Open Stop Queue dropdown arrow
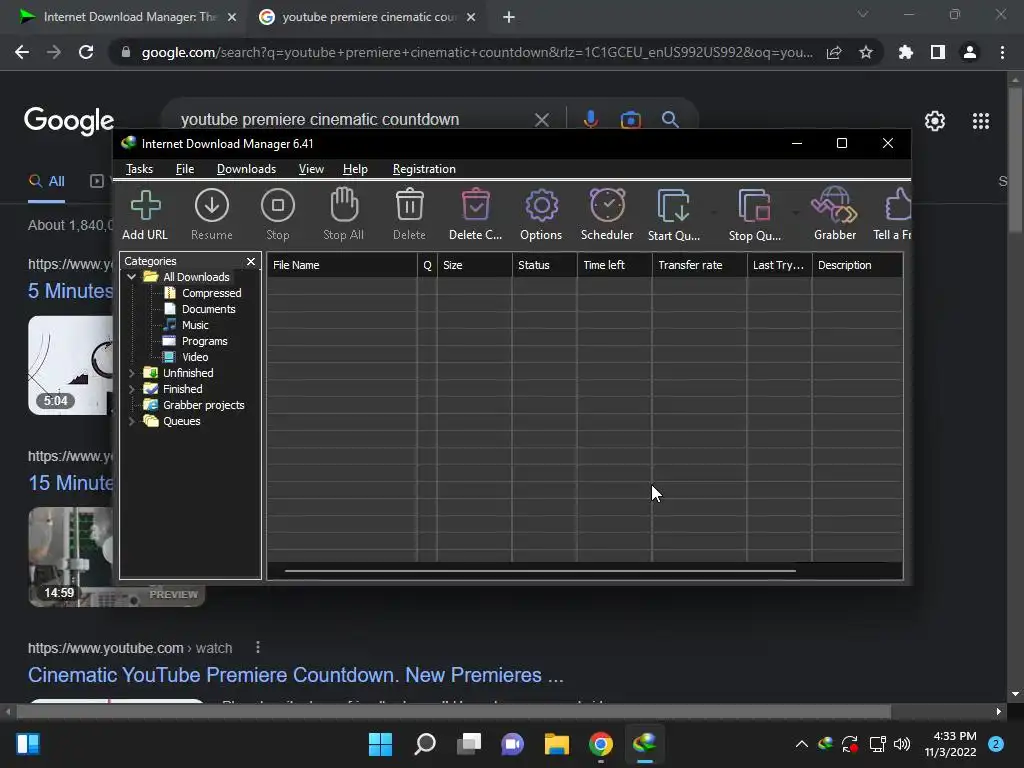Image resolution: width=1024 pixels, height=768 pixels. point(795,212)
